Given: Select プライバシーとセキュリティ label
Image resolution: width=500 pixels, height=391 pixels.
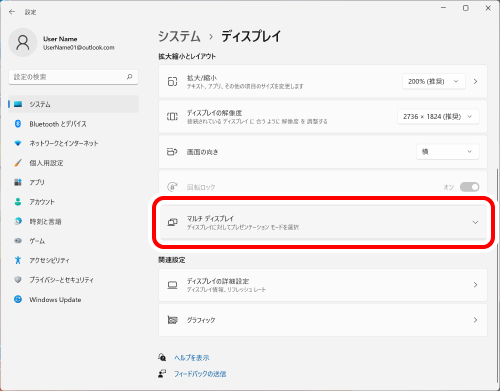Looking at the screenshot, I should 61,280.
